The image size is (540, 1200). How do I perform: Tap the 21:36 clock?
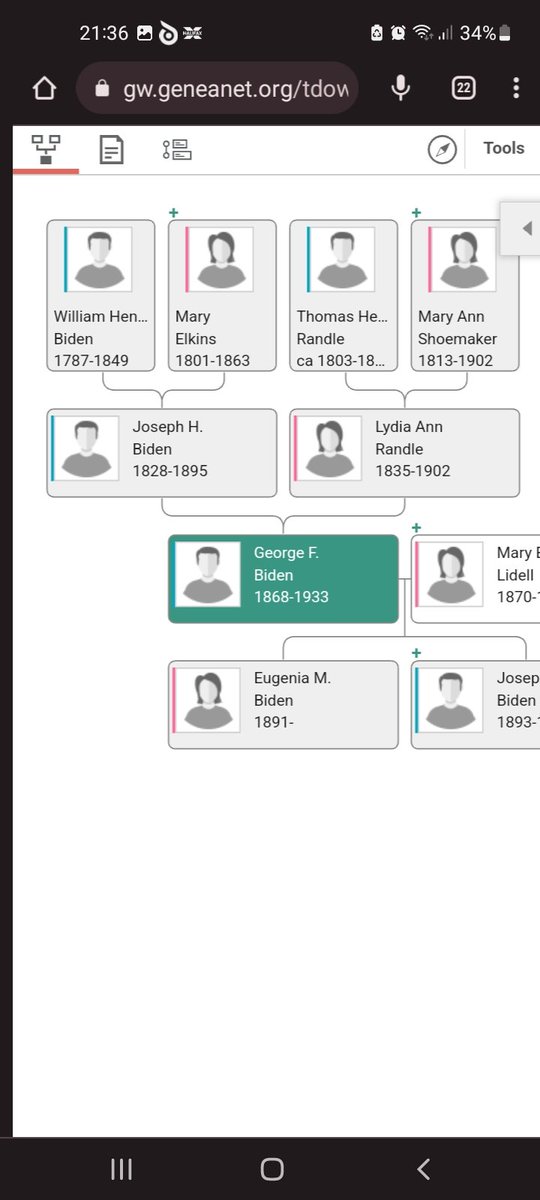[104, 33]
